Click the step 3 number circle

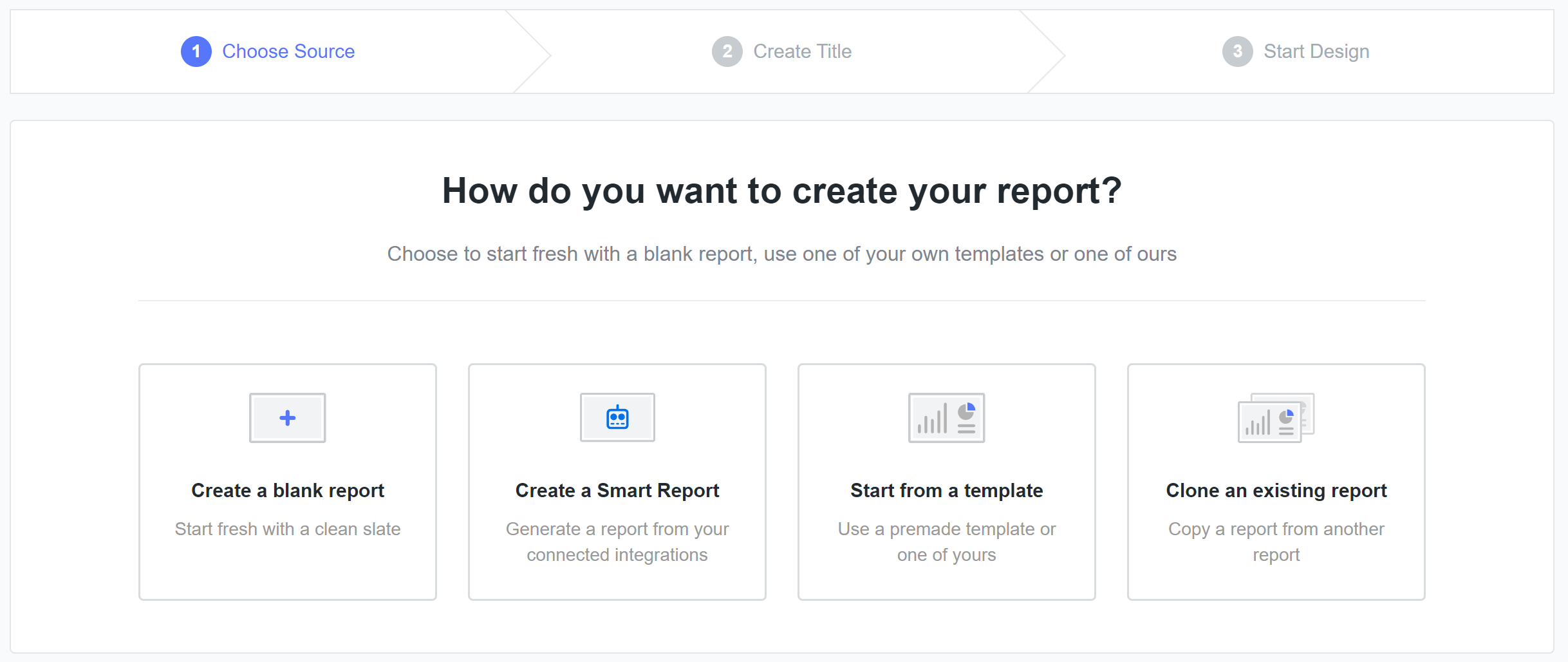1237,52
